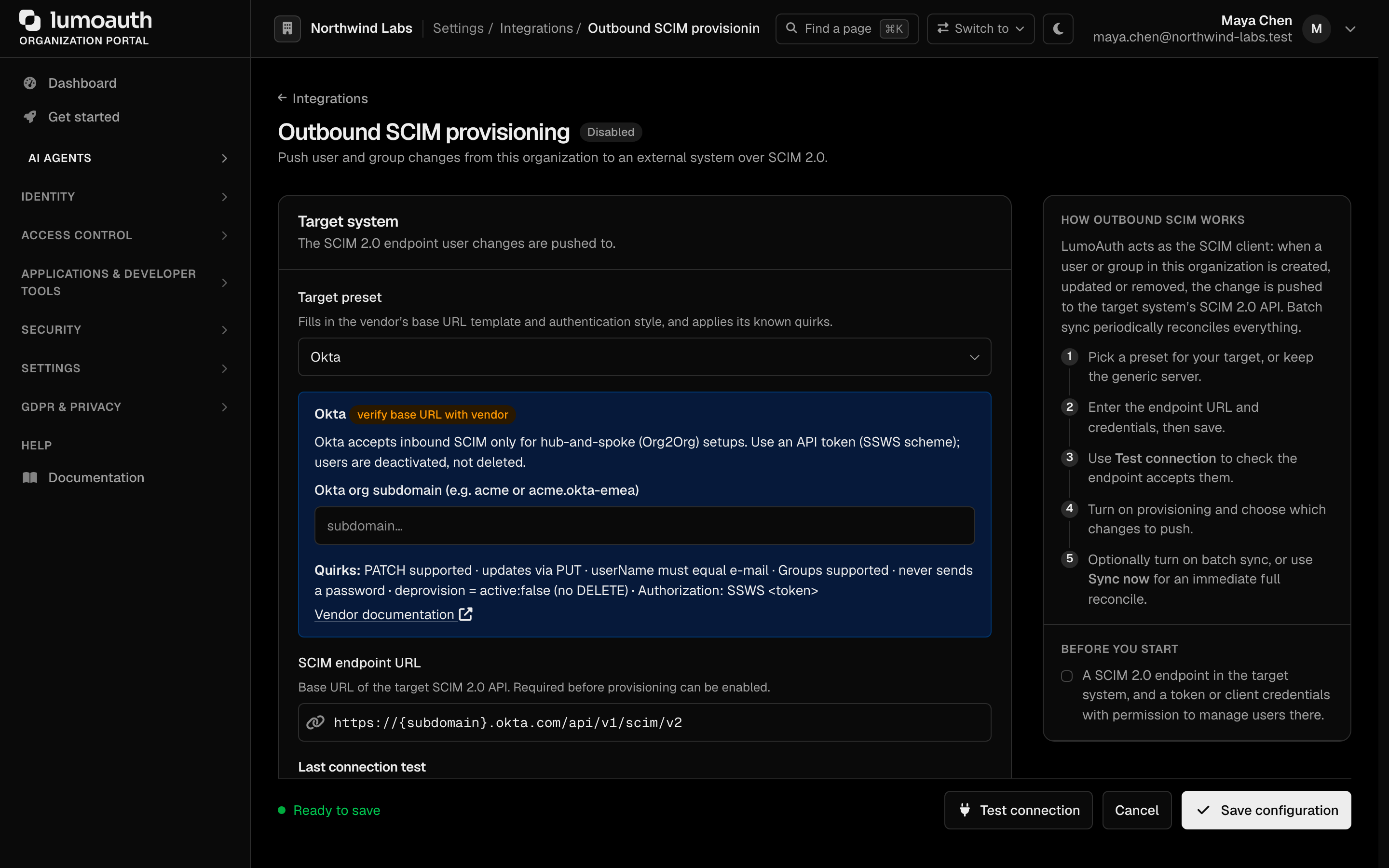Click the ⌘K shortcut badge
Image resolution: width=1389 pixels, height=868 pixels.
point(894,29)
